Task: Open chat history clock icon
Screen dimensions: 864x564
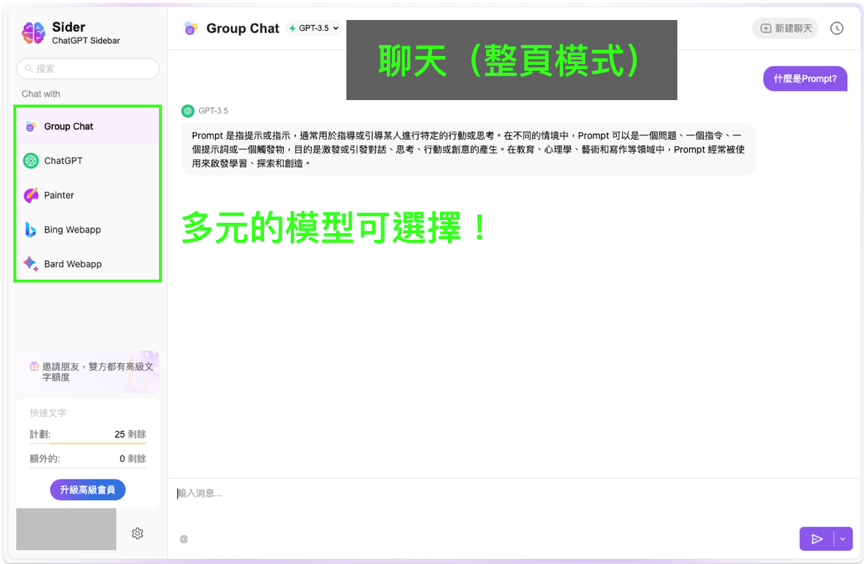Action: click(x=836, y=28)
